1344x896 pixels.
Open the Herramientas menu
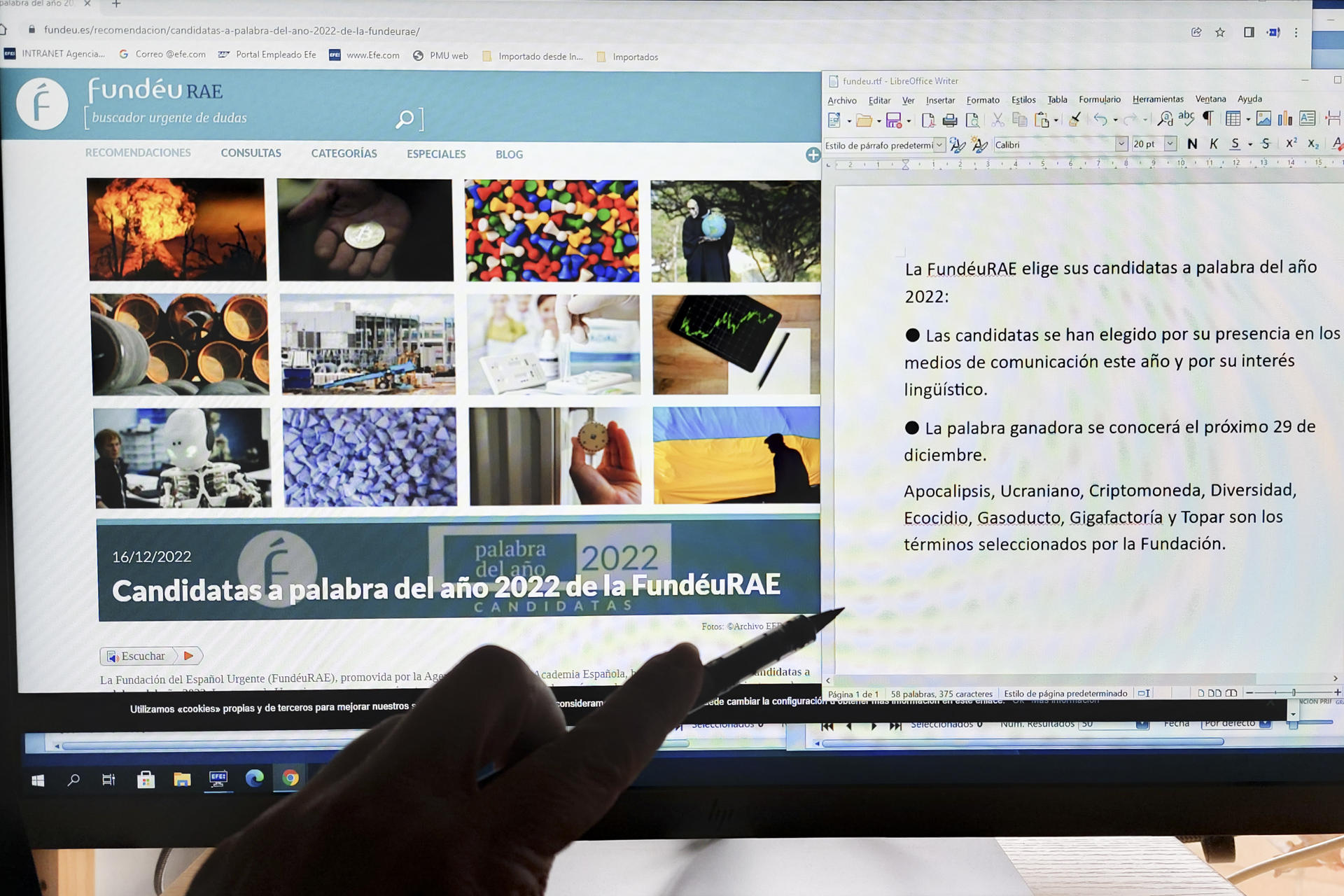1158,99
